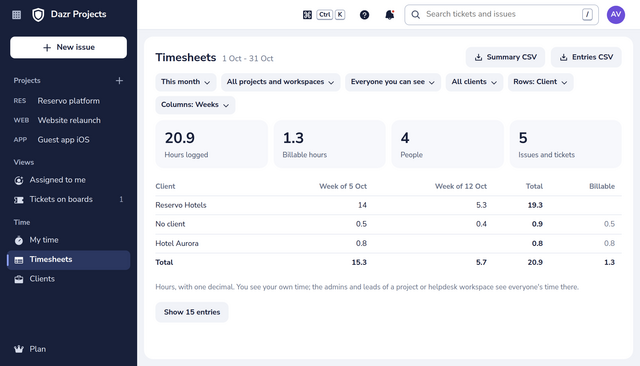
Task: Click the Week of 5 Oct header
Action: point(343,186)
